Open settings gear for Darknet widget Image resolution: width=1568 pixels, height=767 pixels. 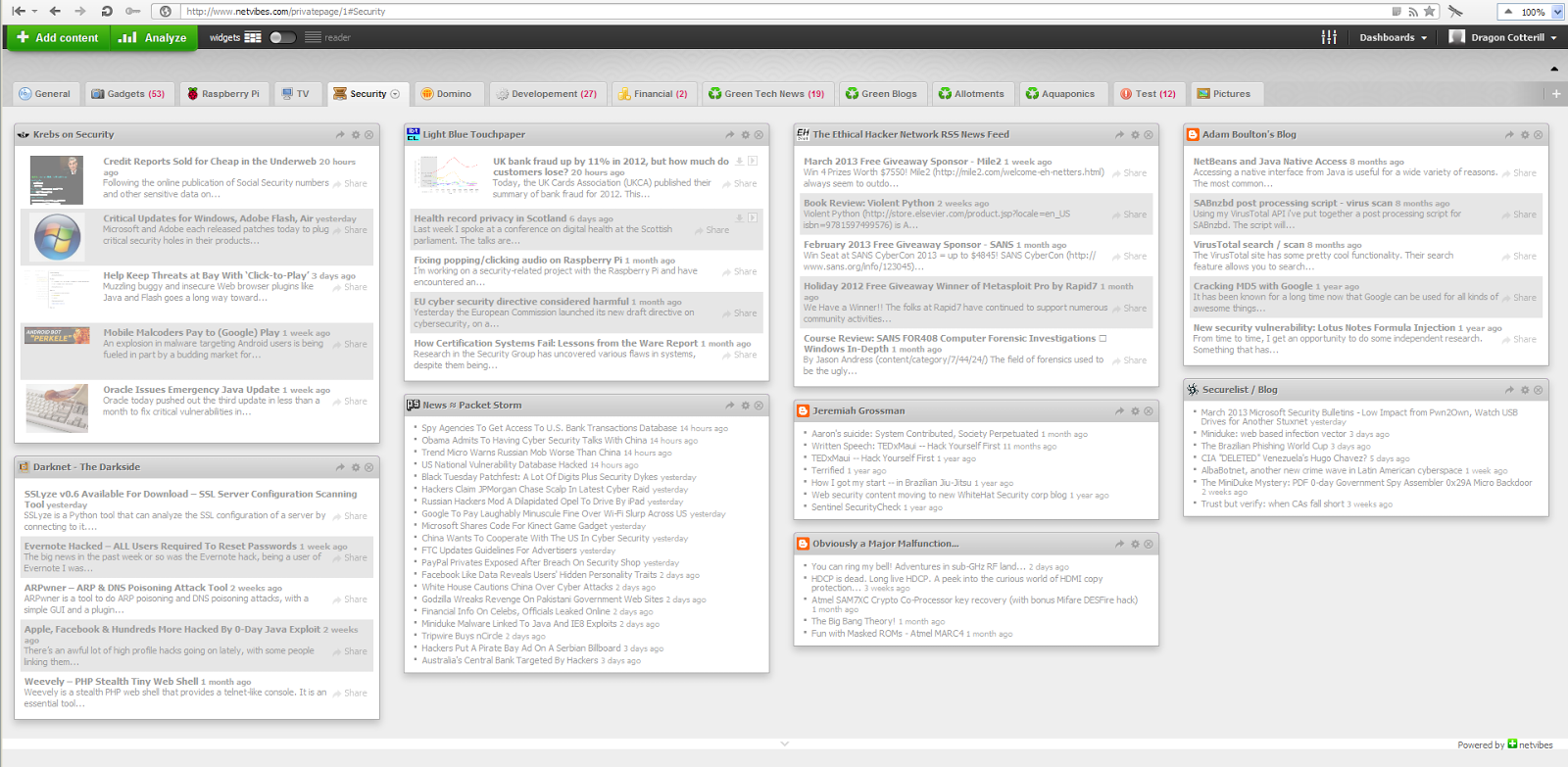356,467
